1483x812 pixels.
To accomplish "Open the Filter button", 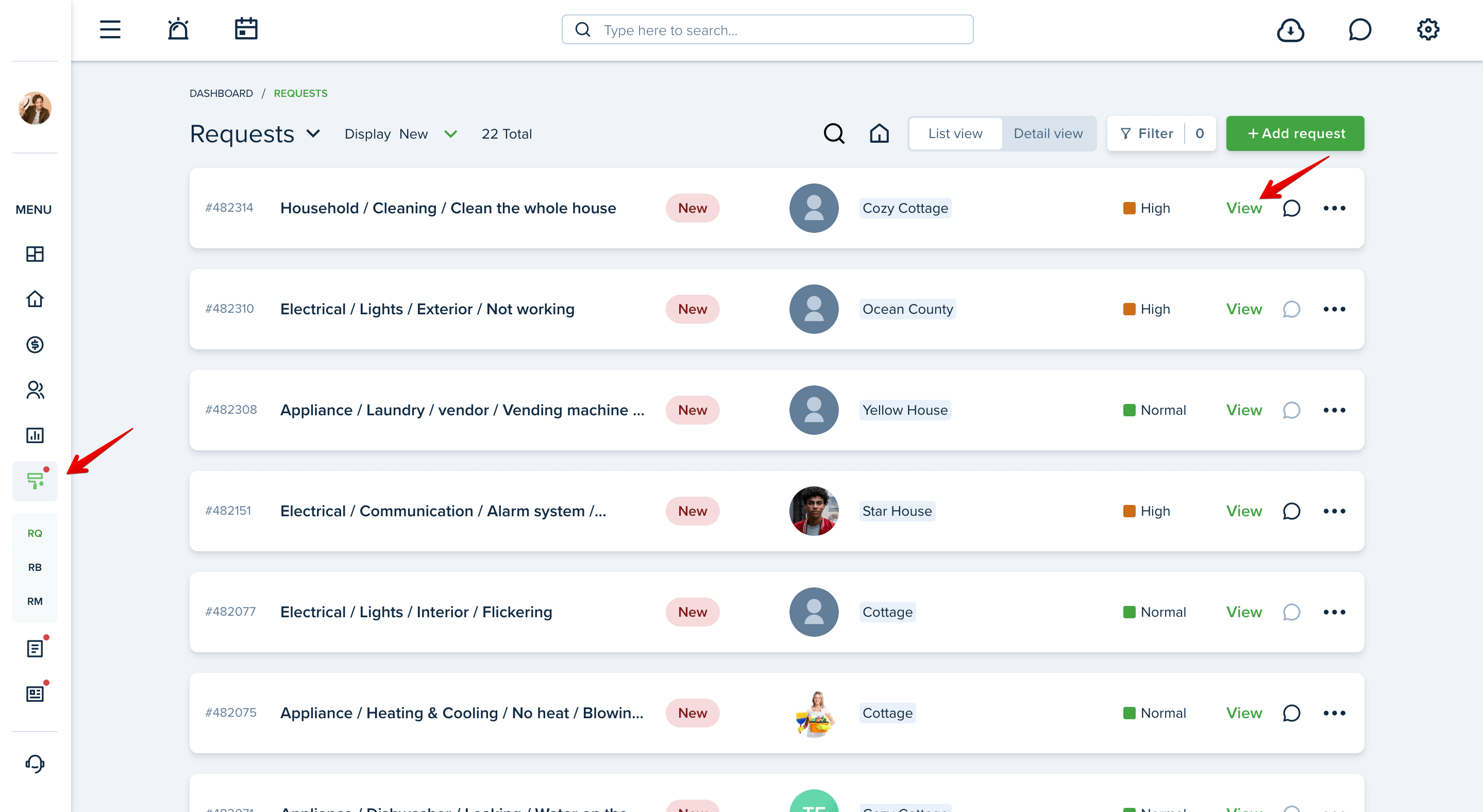I will coord(1160,133).
